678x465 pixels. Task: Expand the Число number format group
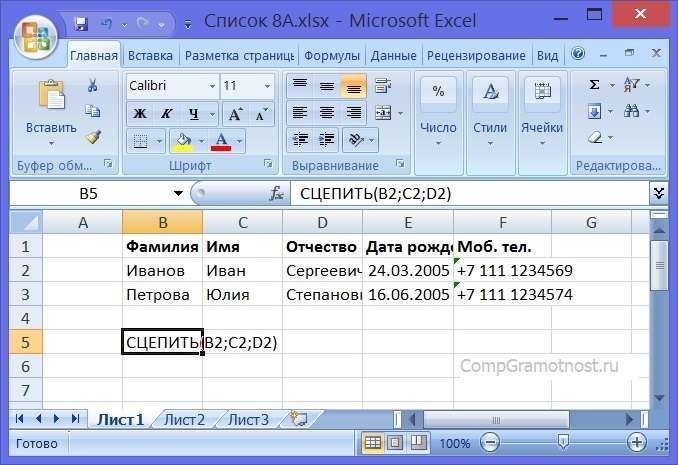438,121
